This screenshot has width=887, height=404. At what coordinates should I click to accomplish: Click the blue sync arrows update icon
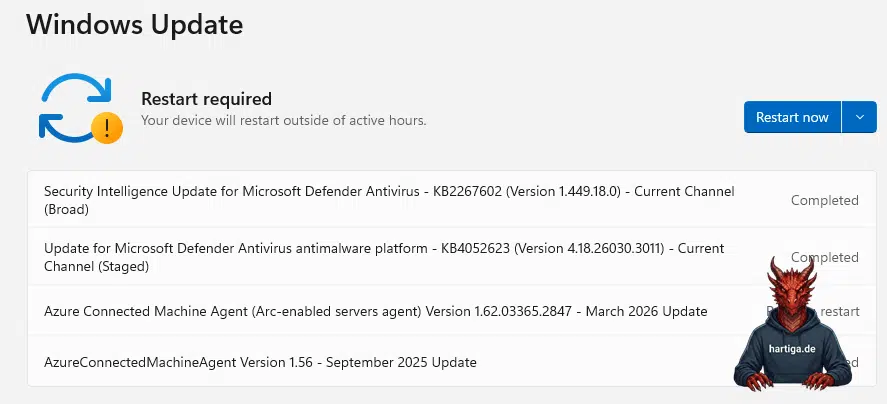click(75, 106)
